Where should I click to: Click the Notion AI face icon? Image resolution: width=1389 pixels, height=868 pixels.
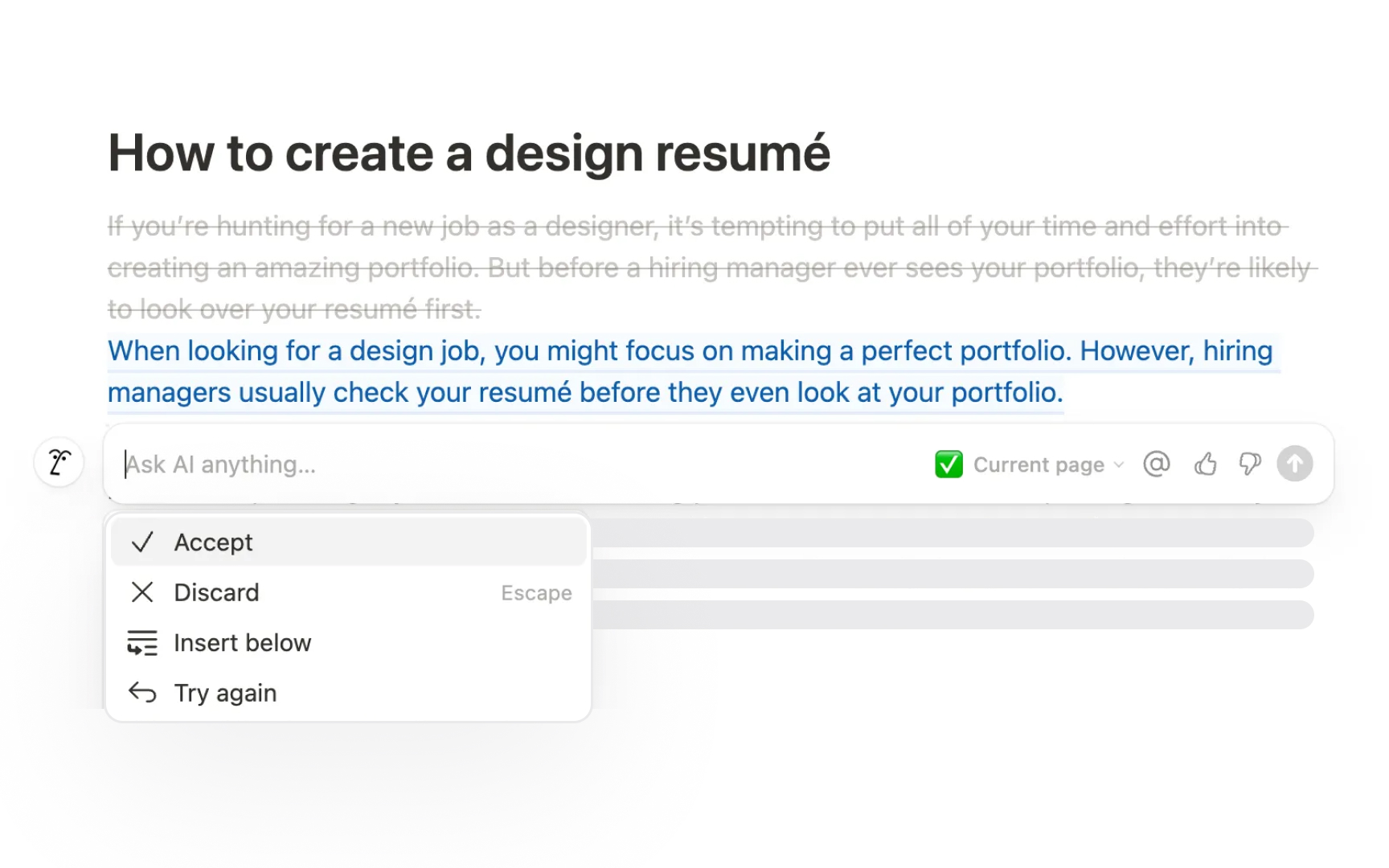click(59, 462)
